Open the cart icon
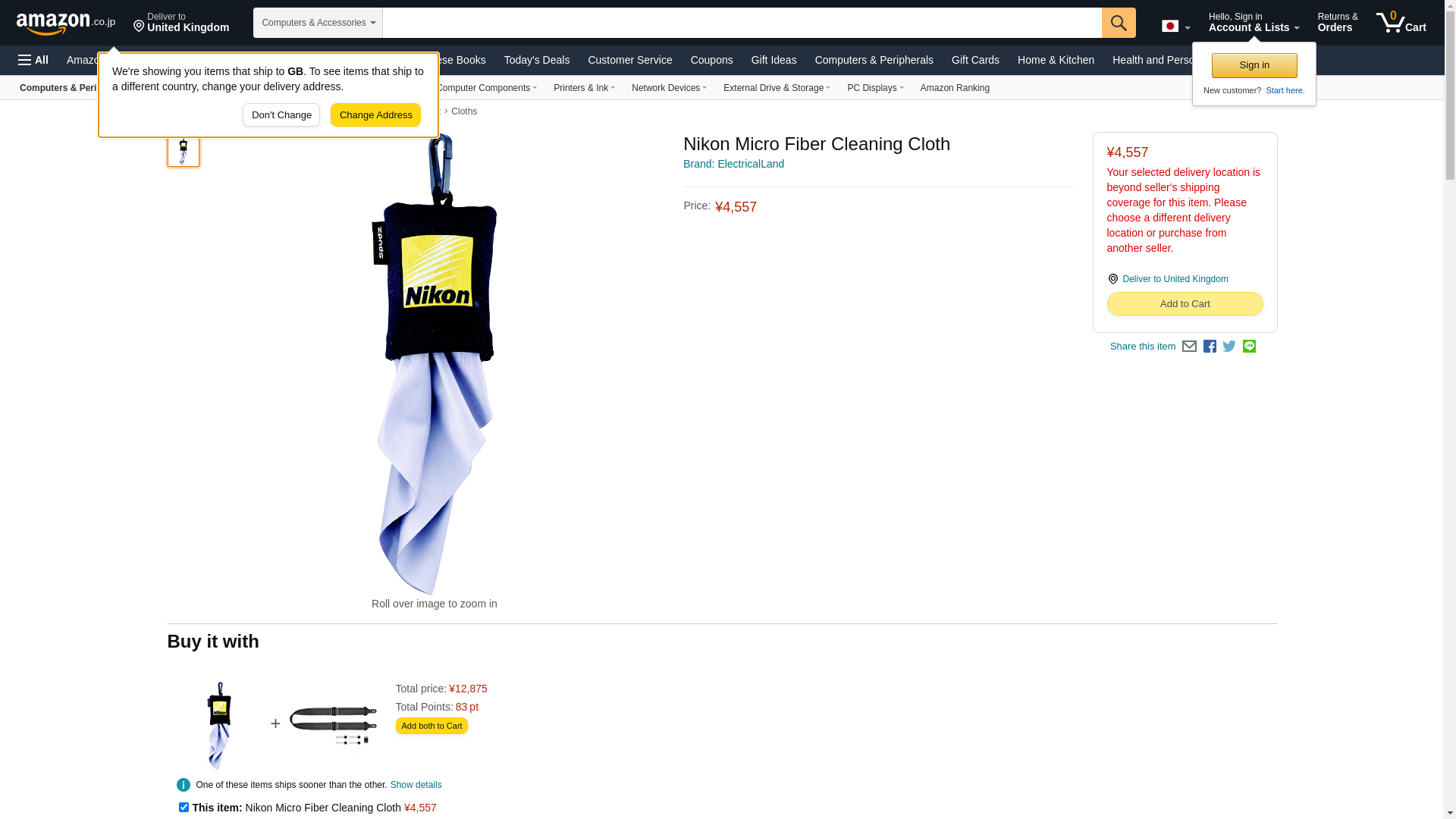The width and height of the screenshot is (1456, 819). click(x=1401, y=23)
